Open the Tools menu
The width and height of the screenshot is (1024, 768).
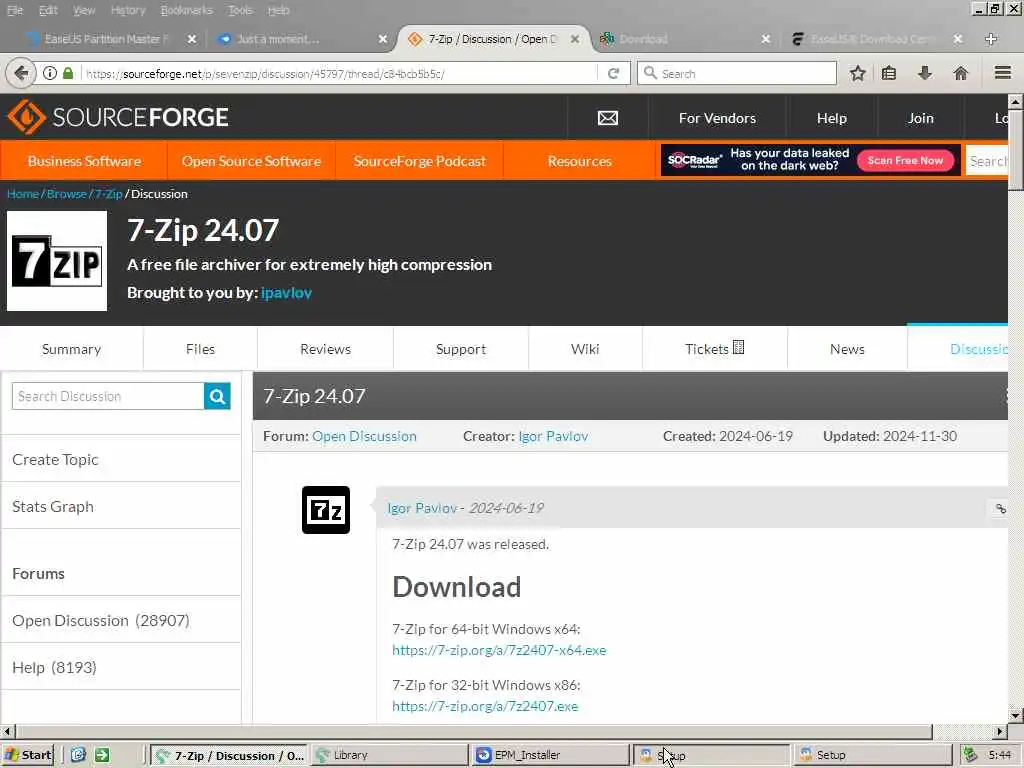[240, 10]
